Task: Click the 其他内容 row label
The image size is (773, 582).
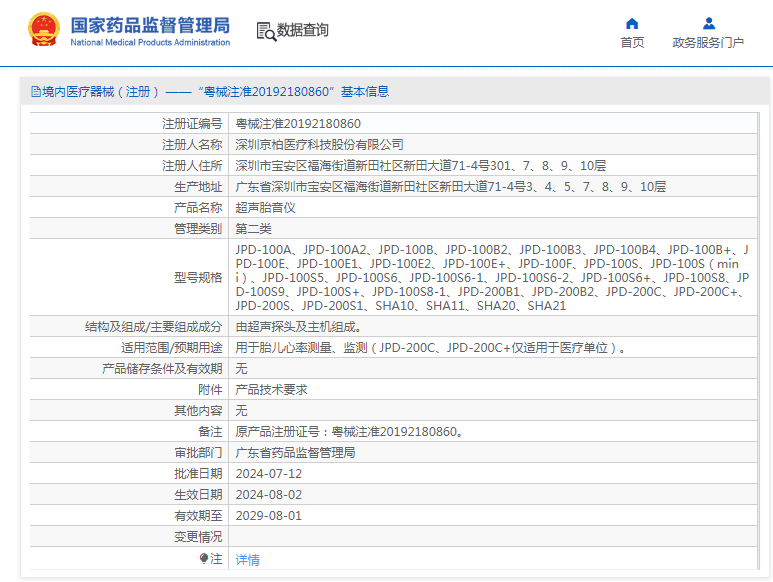Action: (198, 411)
